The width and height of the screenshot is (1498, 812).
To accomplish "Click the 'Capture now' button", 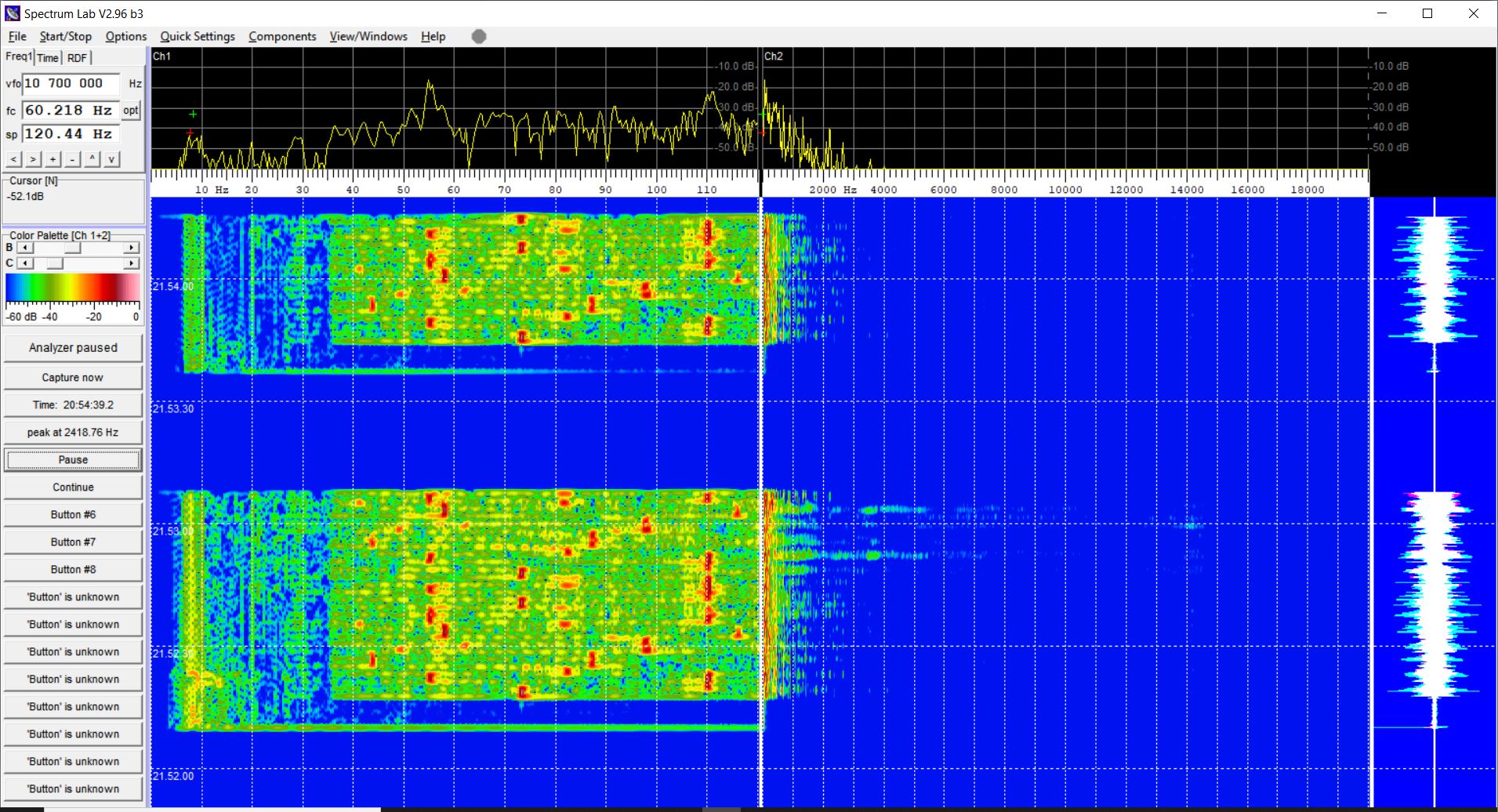I will [73, 377].
